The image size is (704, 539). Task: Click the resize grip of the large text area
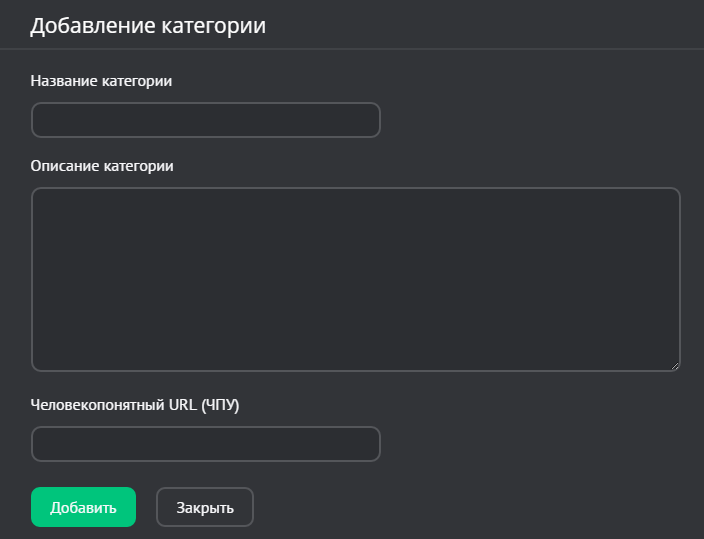click(x=674, y=366)
